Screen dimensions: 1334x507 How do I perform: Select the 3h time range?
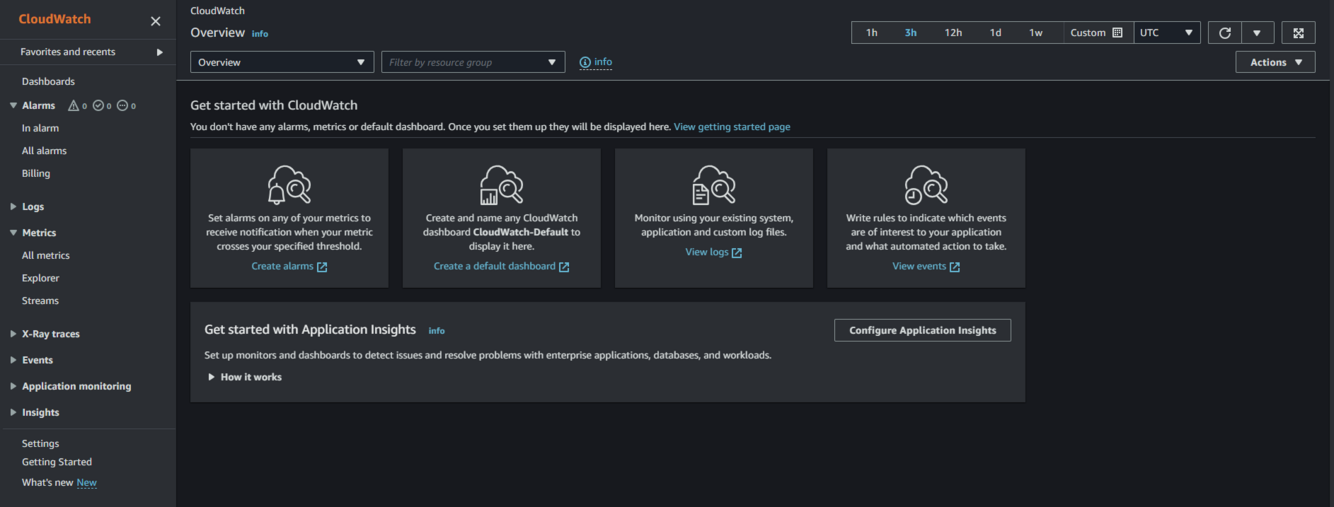point(911,33)
